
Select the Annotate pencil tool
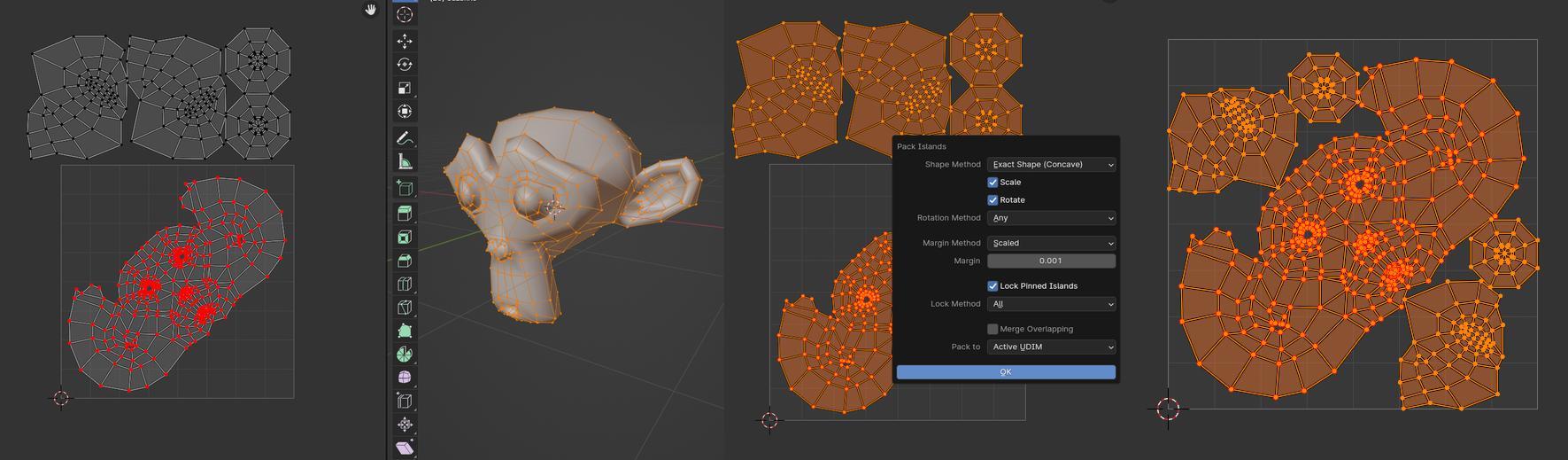click(x=405, y=138)
